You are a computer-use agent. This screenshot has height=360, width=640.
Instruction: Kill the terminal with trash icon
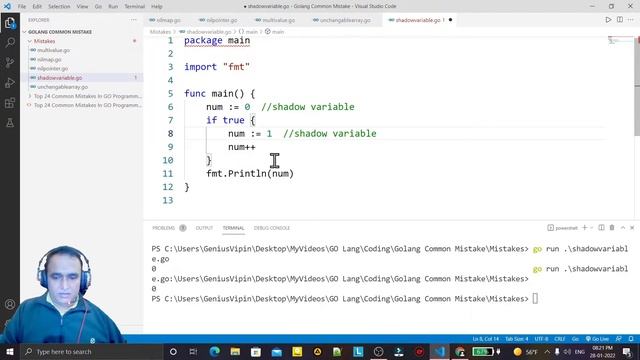point(612,228)
